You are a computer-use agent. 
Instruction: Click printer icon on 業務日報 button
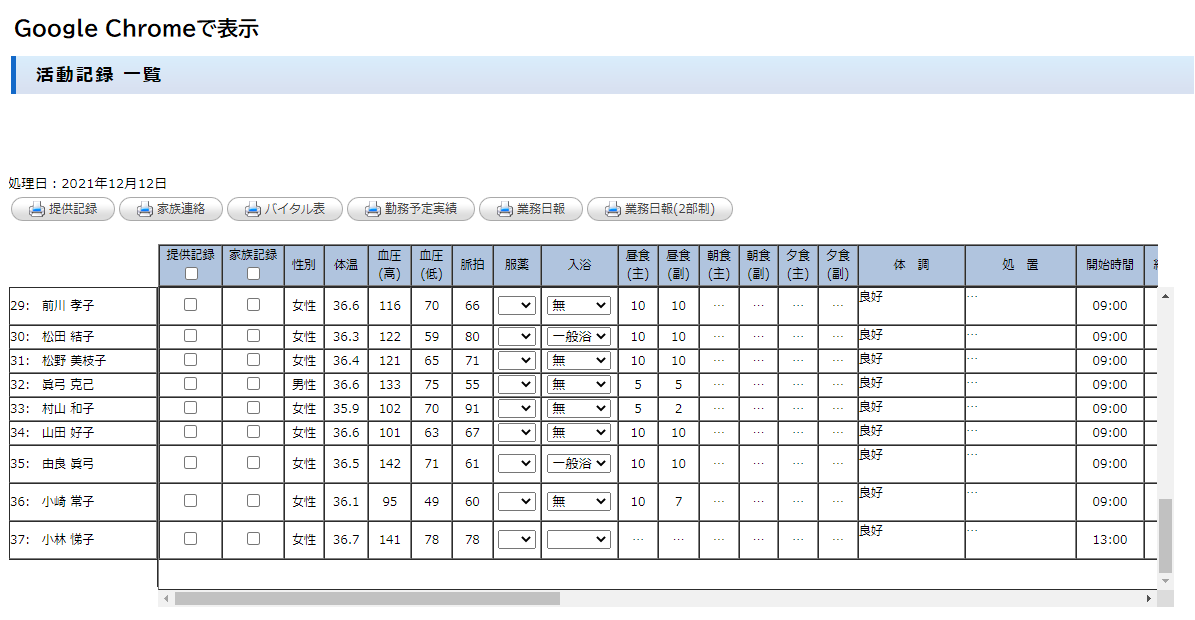505,210
